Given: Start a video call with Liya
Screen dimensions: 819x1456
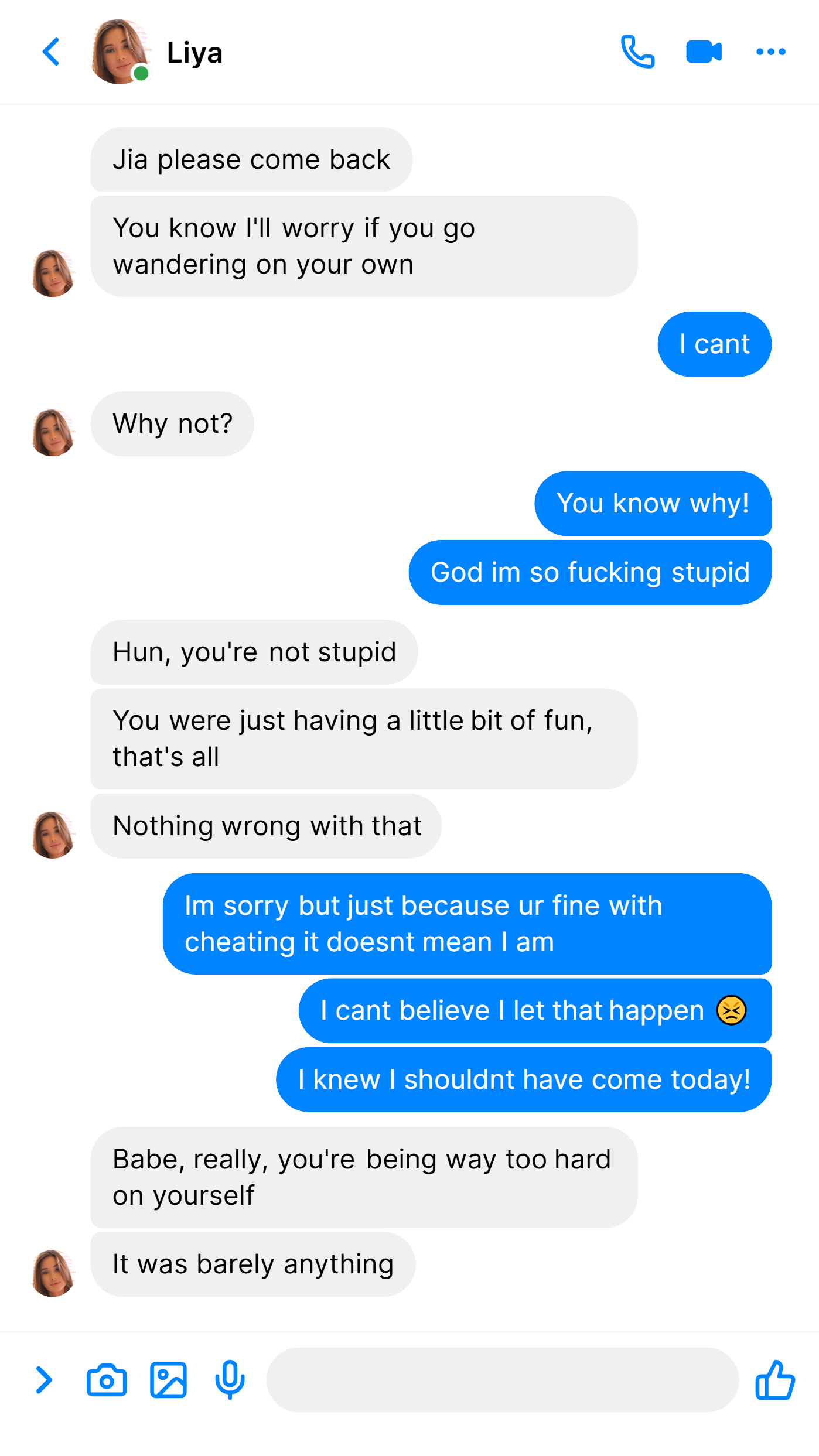Looking at the screenshot, I should click(x=704, y=52).
